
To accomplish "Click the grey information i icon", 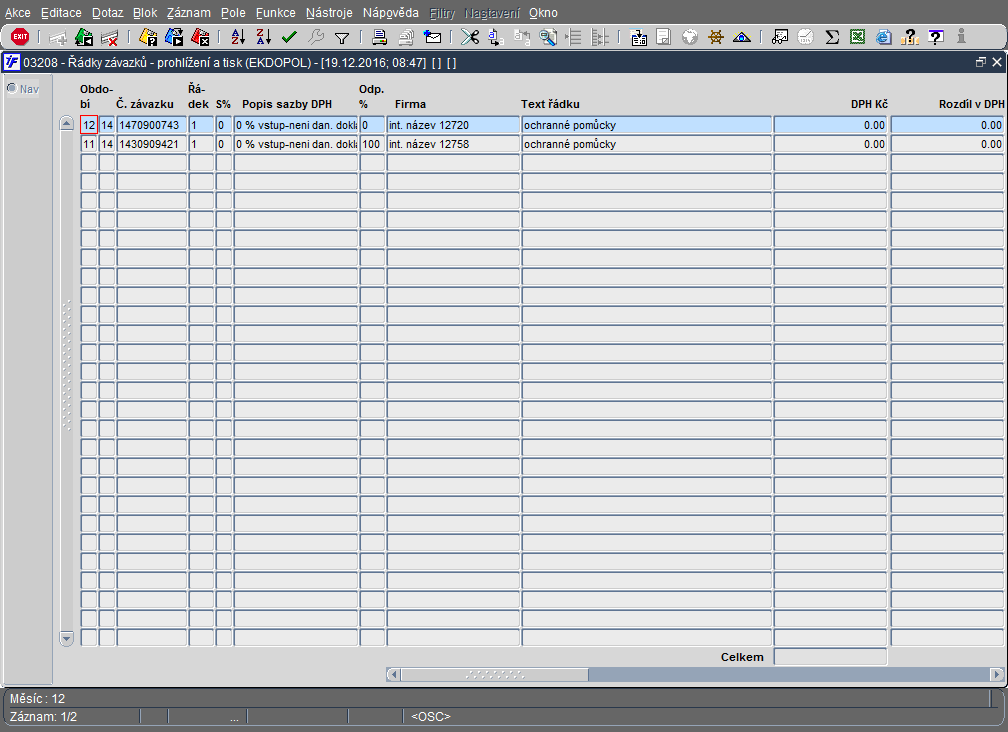I will (x=961, y=37).
